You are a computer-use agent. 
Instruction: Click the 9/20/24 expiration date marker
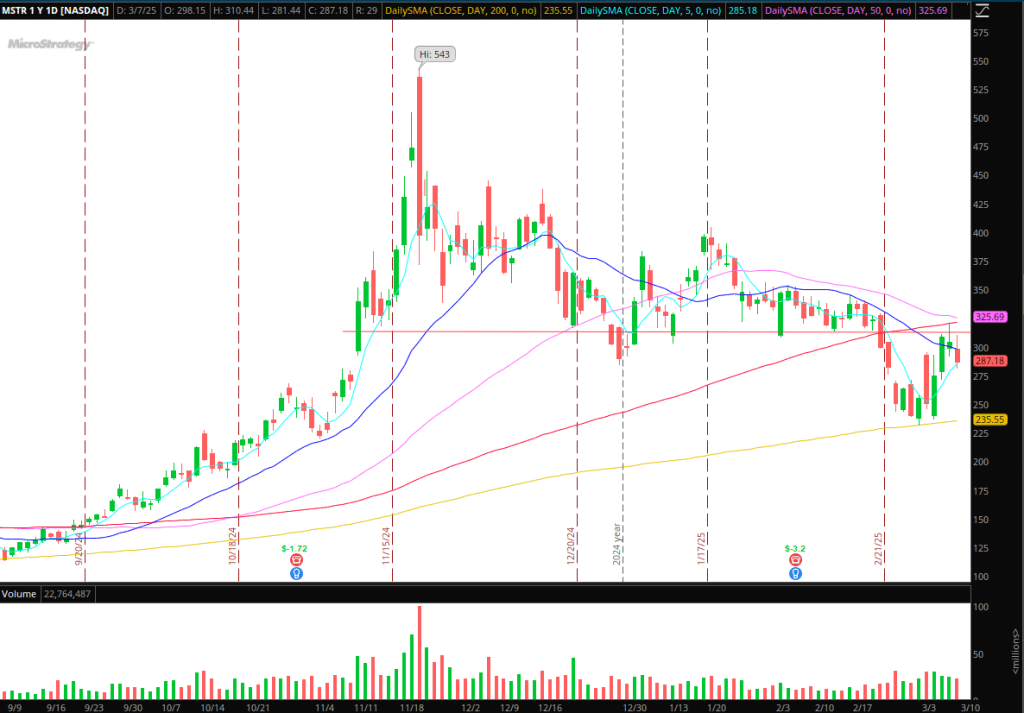pyautogui.click(x=80, y=546)
